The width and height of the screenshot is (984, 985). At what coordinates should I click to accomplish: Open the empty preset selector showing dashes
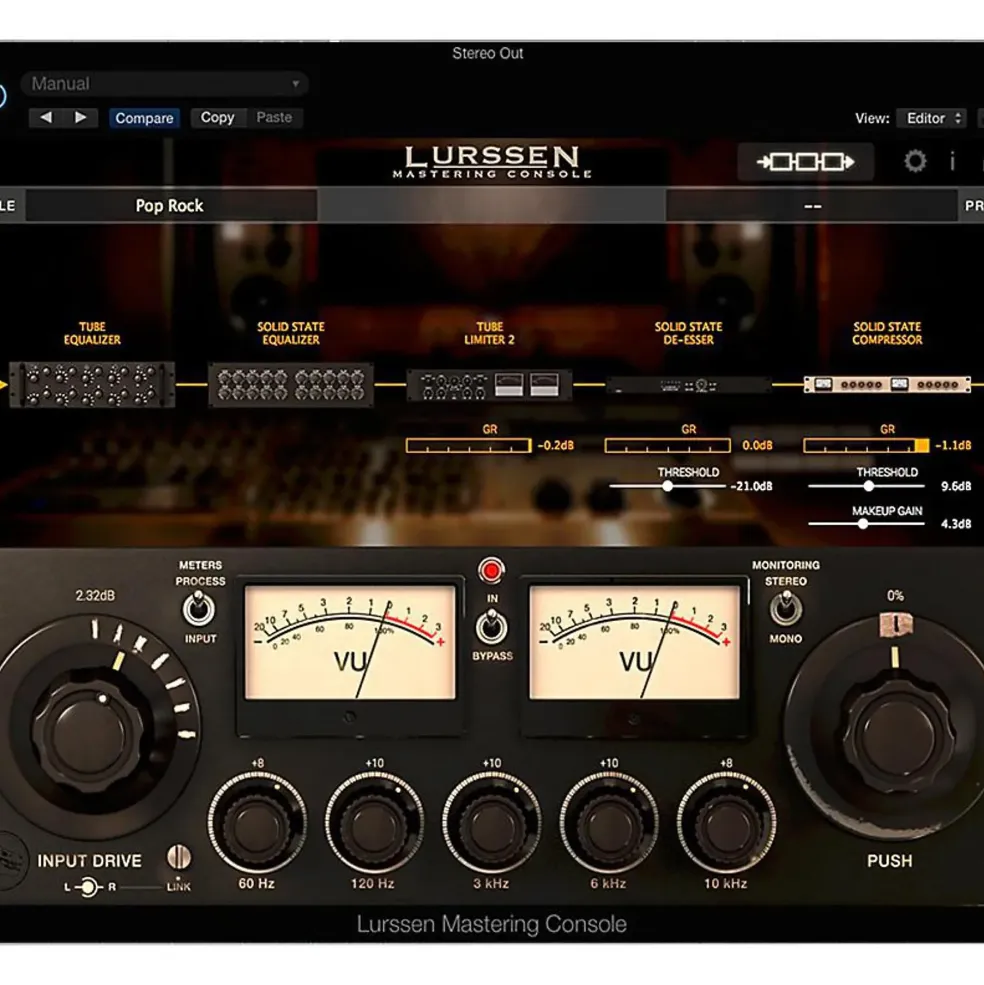(x=812, y=205)
